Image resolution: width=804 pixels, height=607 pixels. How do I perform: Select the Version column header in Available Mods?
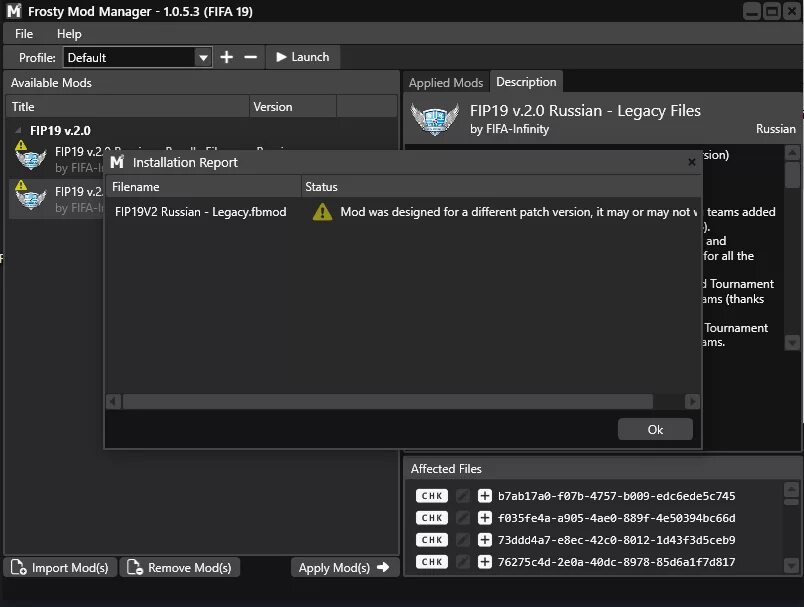[x=293, y=107]
